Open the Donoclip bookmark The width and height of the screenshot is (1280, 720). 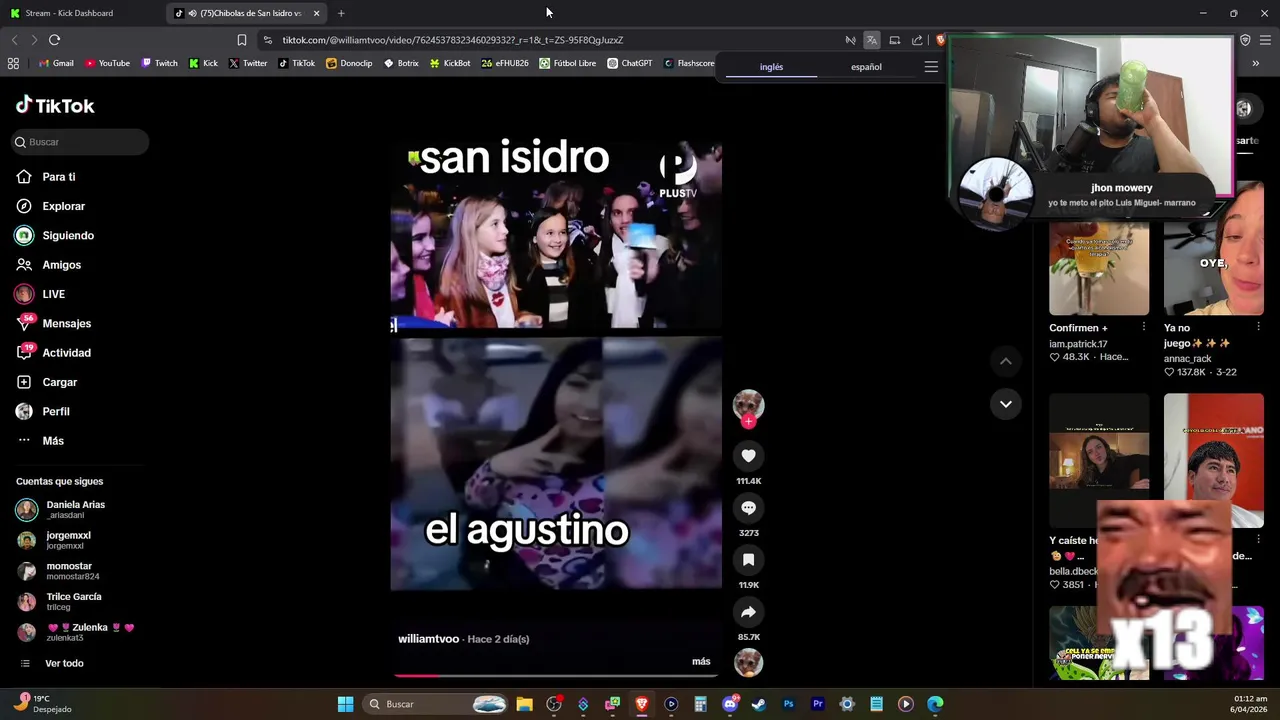349,63
